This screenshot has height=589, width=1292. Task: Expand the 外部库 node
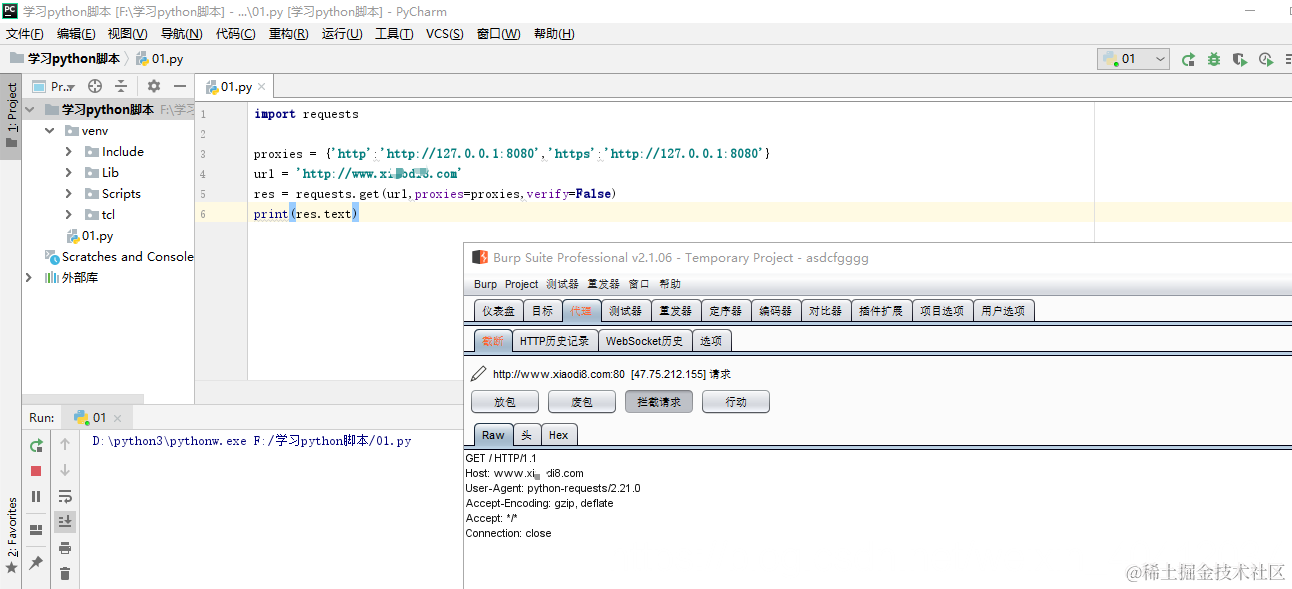pyautogui.click(x=29, y=278)
